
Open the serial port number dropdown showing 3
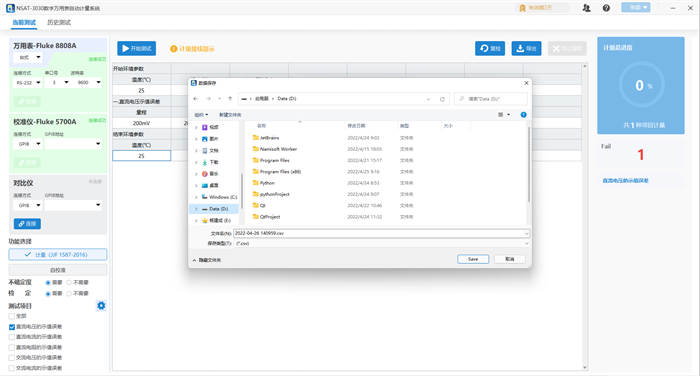point(58,82)
